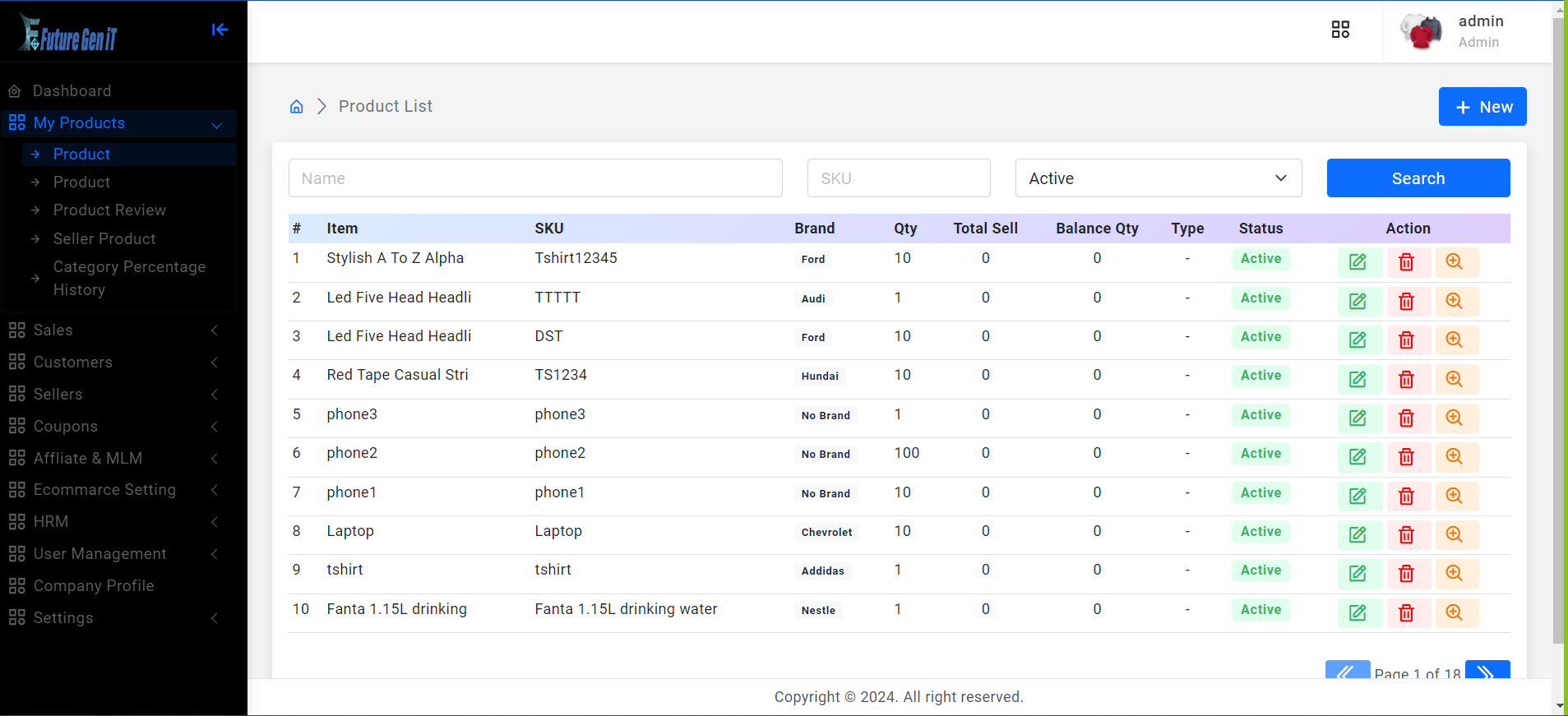The height and width of the screenshot is (716, 1568).
Task: Click the home breadcrumb icon
Action: (297, 107)
